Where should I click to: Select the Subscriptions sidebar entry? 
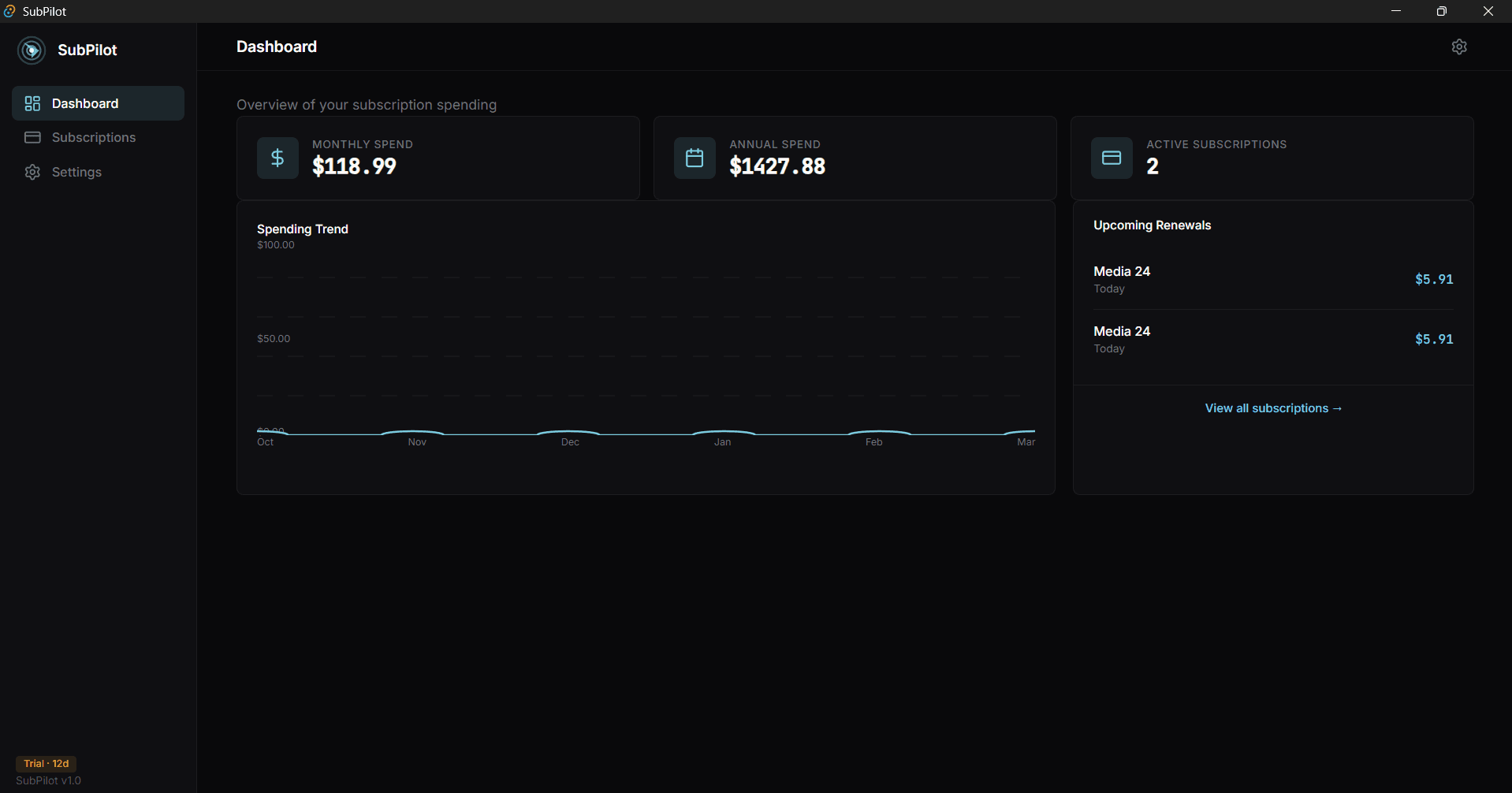point(93,137)
